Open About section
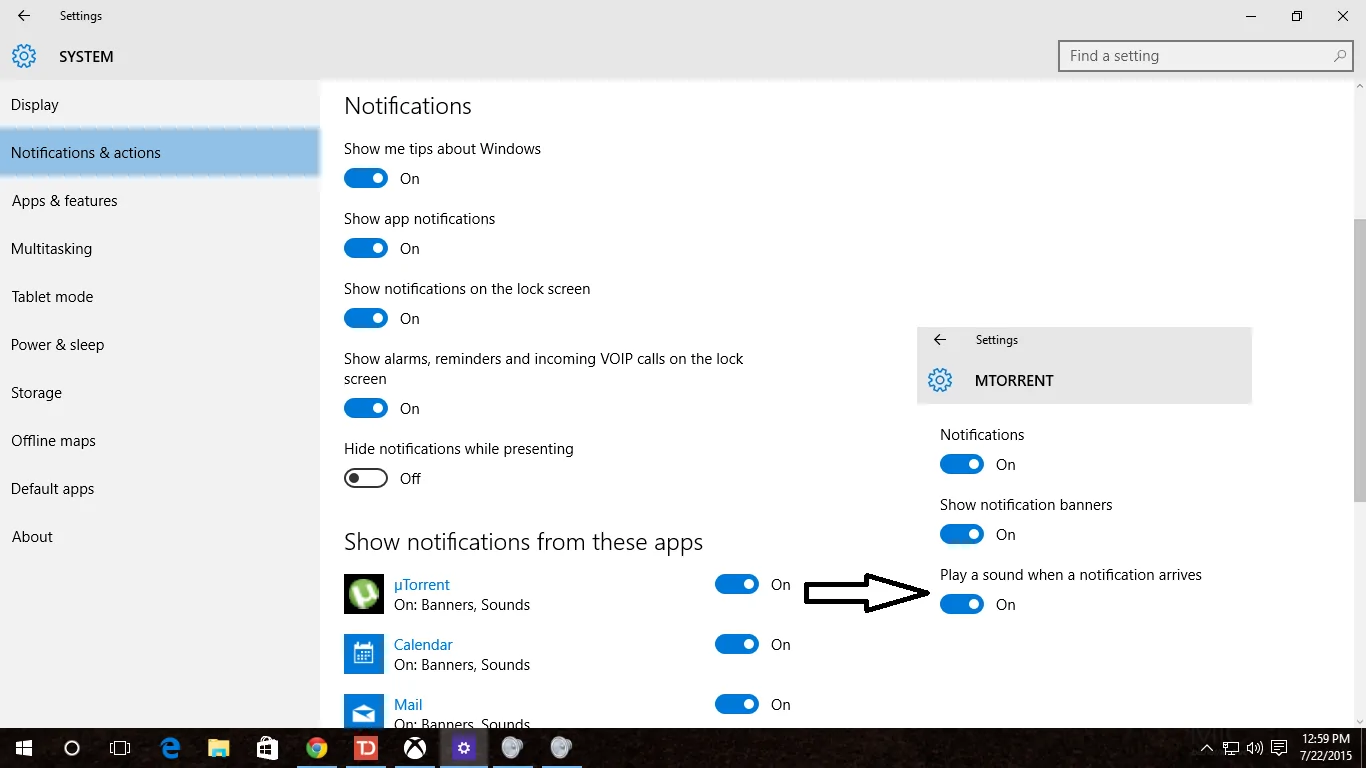Screen dimensions: 1366x768 (160, 536)
